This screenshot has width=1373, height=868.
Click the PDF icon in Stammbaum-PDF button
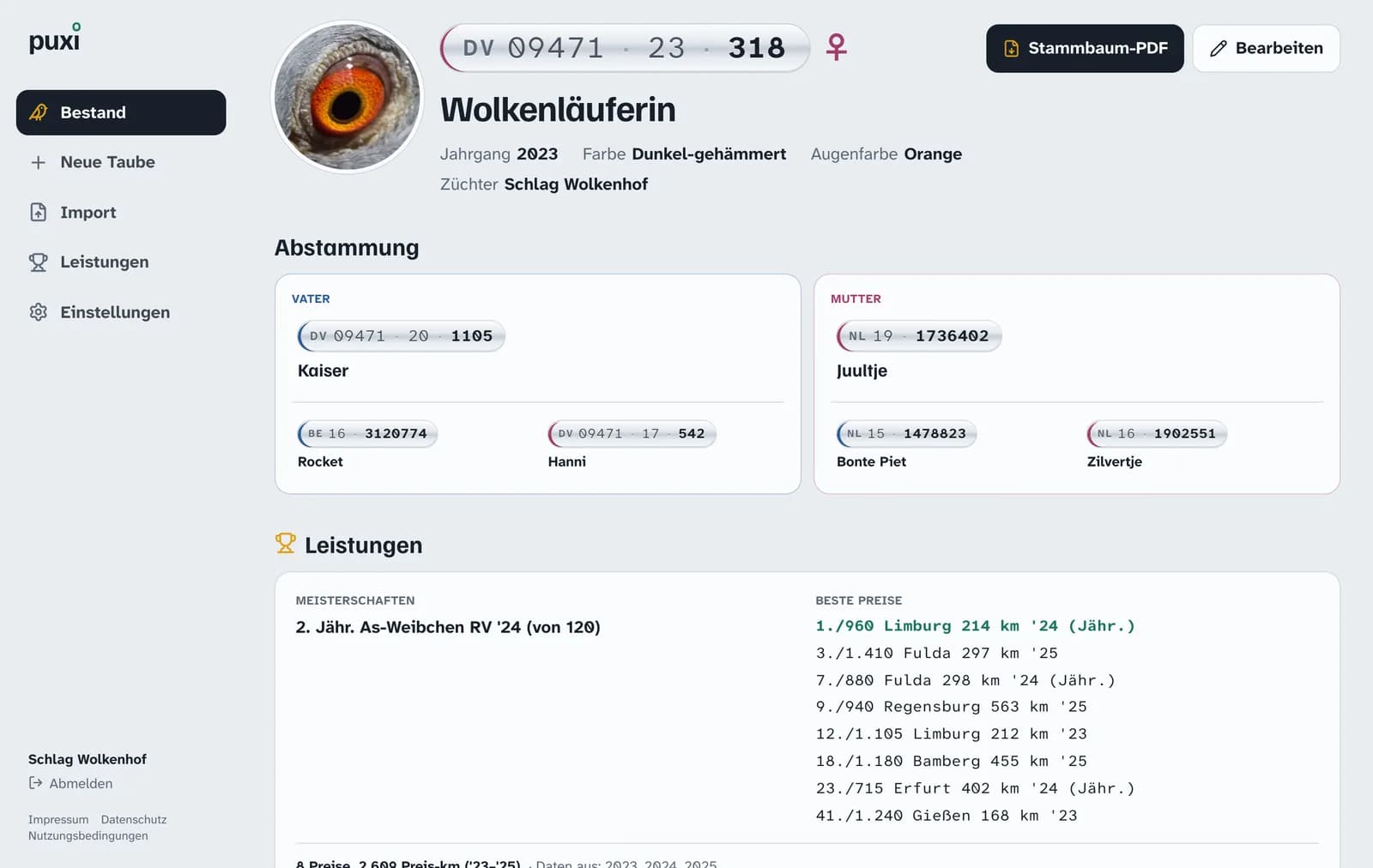pos(1012,48)
